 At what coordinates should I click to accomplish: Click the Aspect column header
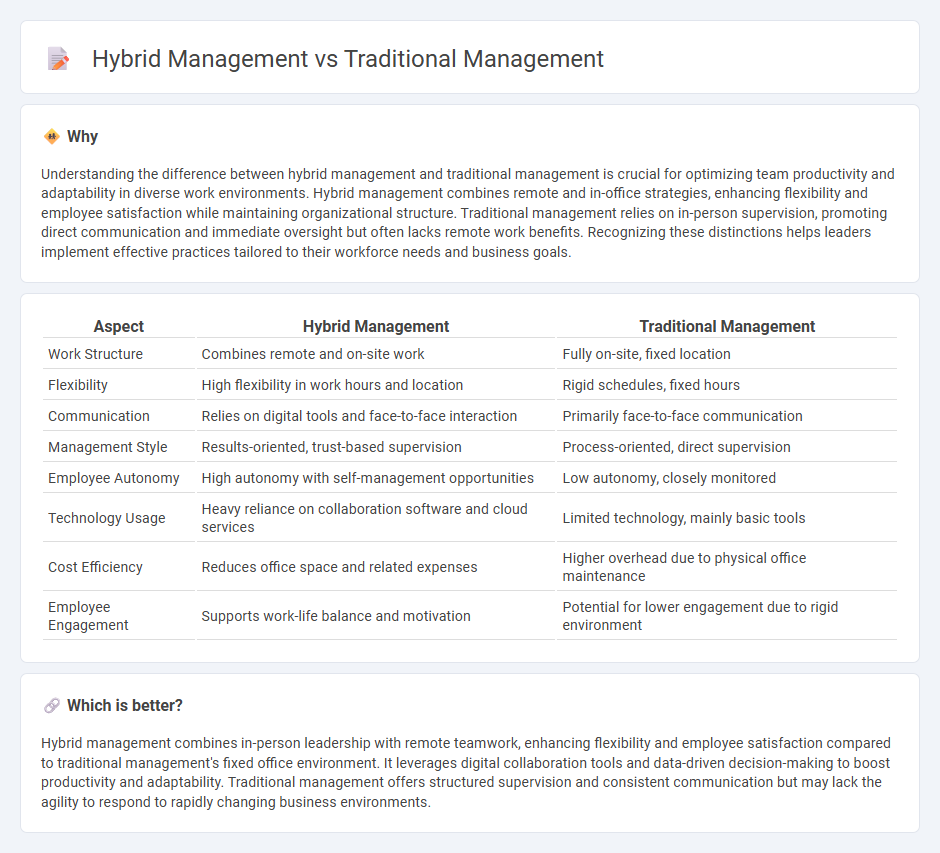click(x=119, y=326)
